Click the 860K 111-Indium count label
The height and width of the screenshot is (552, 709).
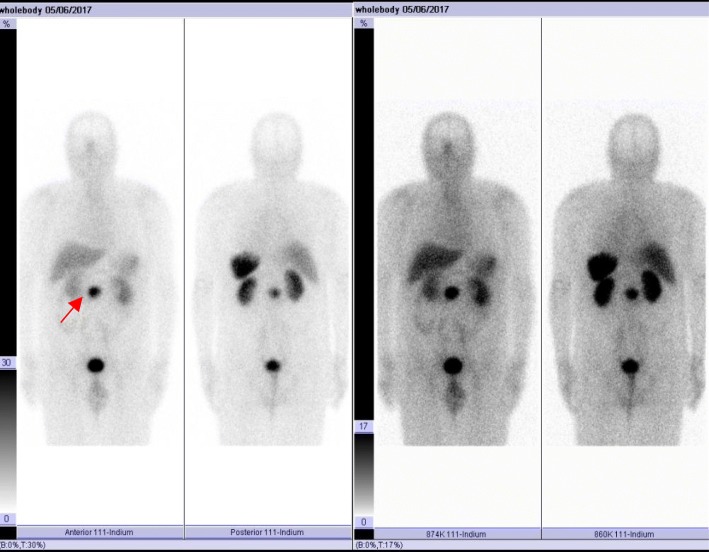coord(624,532)
